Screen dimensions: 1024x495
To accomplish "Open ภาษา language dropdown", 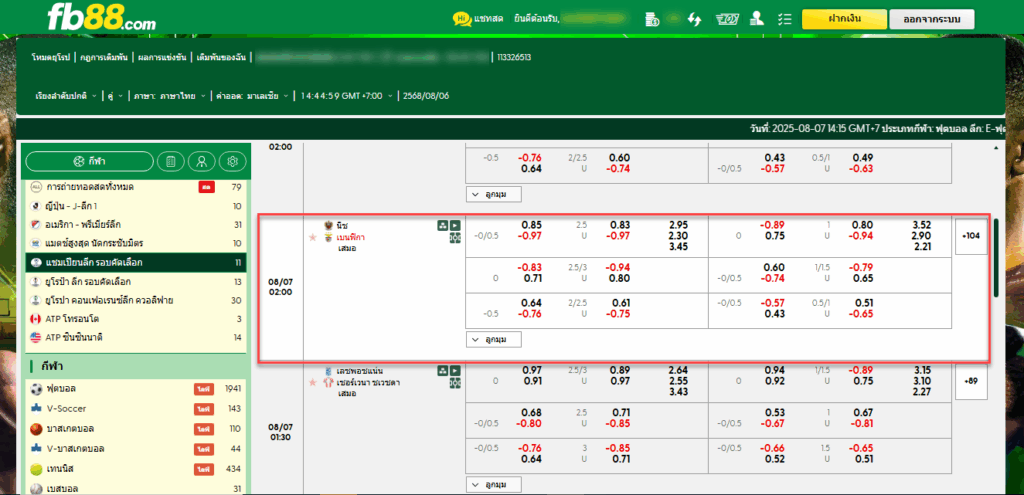I will click(x=168, y=96).
